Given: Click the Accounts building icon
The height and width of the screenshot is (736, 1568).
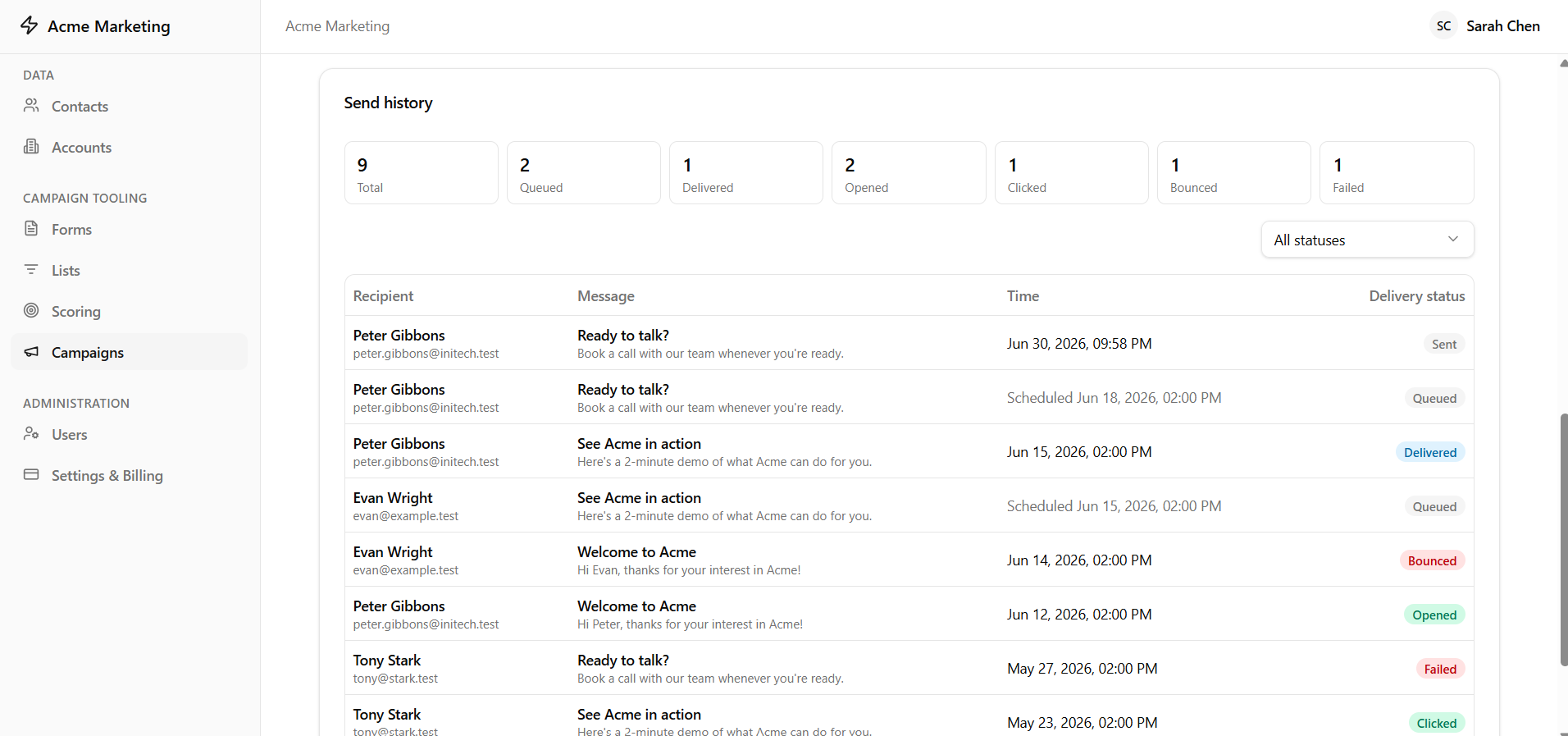Looking at the screenshot, I should pos(31,146).
